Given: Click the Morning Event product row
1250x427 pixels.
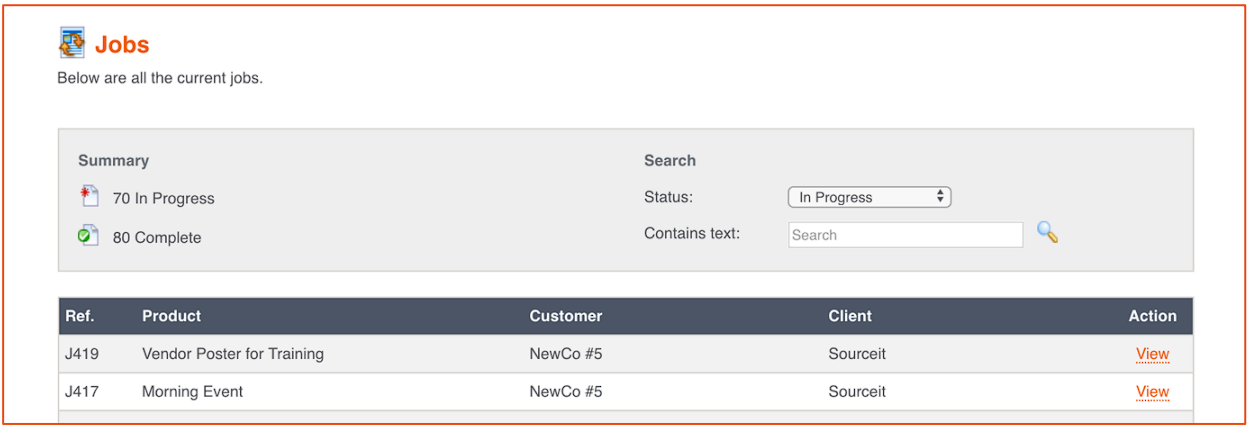Looking at the screenshot, I should tap(626, 392).
